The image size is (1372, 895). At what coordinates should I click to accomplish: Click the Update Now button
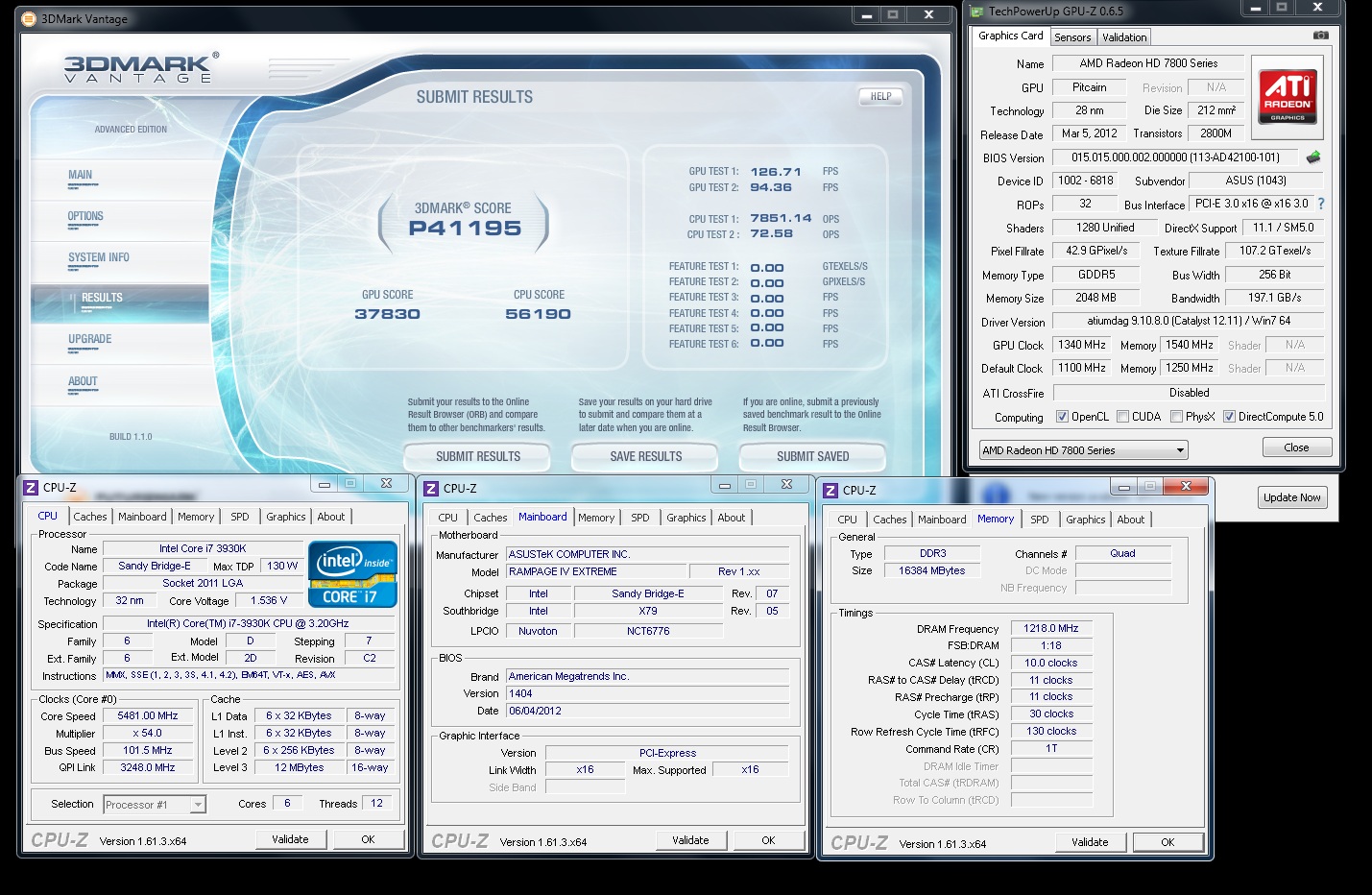1291,497
